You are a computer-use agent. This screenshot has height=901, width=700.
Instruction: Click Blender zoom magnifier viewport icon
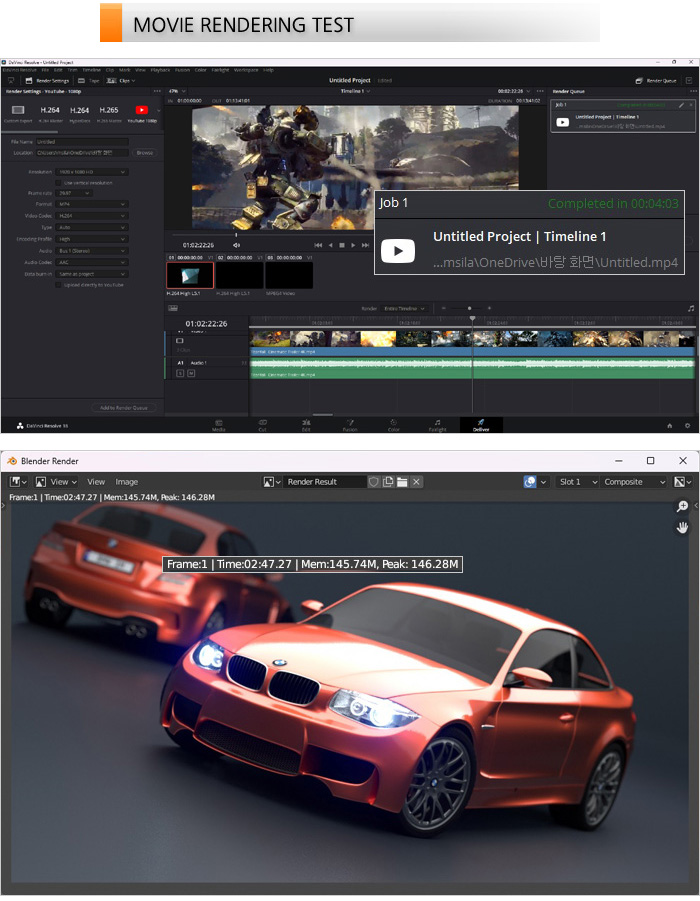click(682, 506)
